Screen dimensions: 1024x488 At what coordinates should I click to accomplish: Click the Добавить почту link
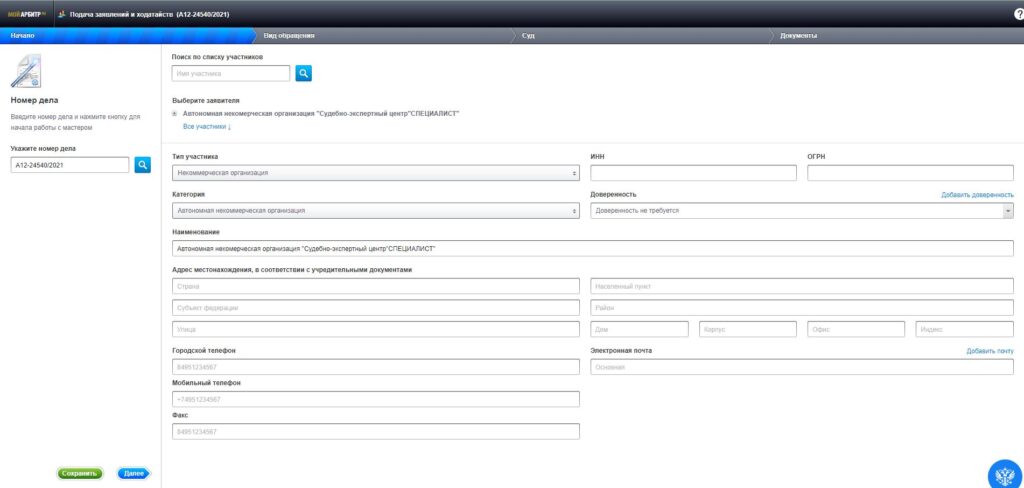click(x=989, y=351)
